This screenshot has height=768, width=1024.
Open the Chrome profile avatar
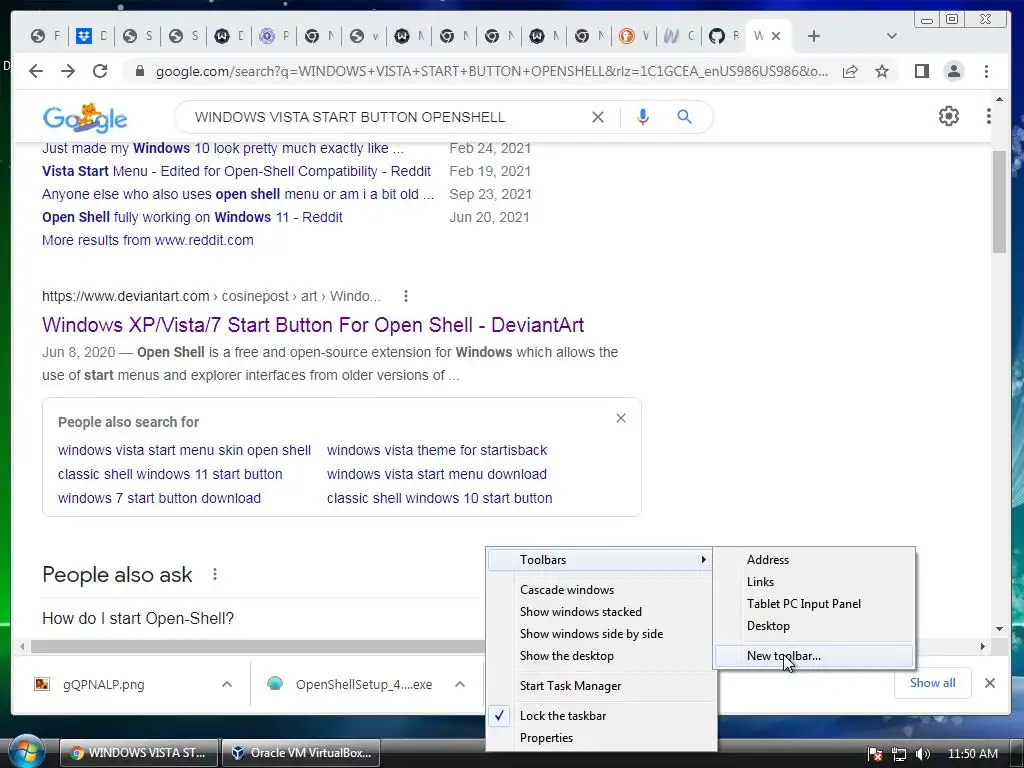point(953,71)
